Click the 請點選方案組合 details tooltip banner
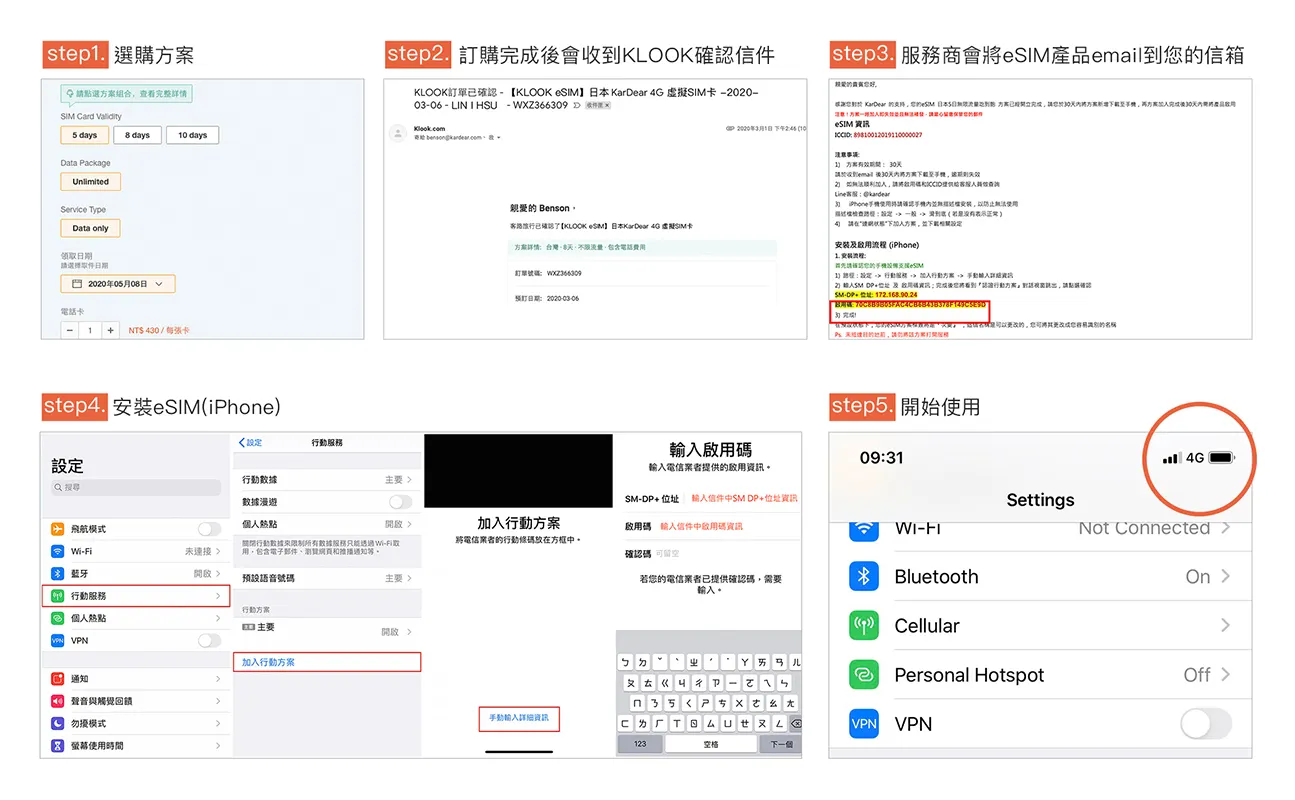Image resolution: width=1295 pixels, height=800 pixels. click(126, 94)
